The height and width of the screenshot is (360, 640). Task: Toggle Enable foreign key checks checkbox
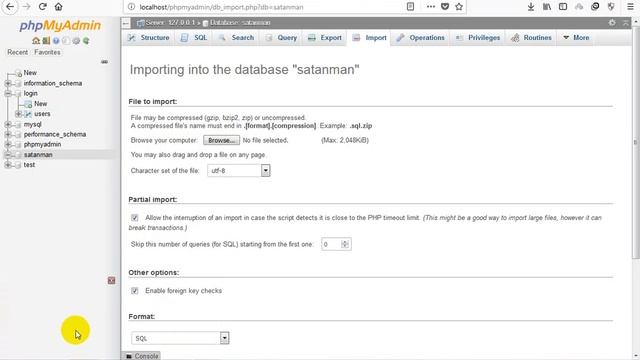point(135,291)
